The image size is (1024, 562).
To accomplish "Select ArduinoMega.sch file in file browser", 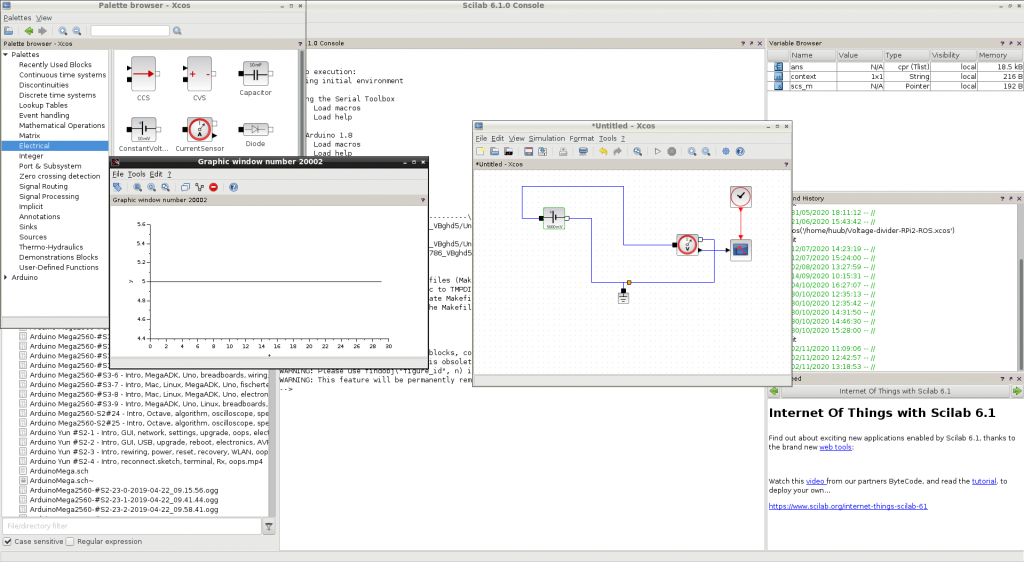I will (x=59, y=471).
